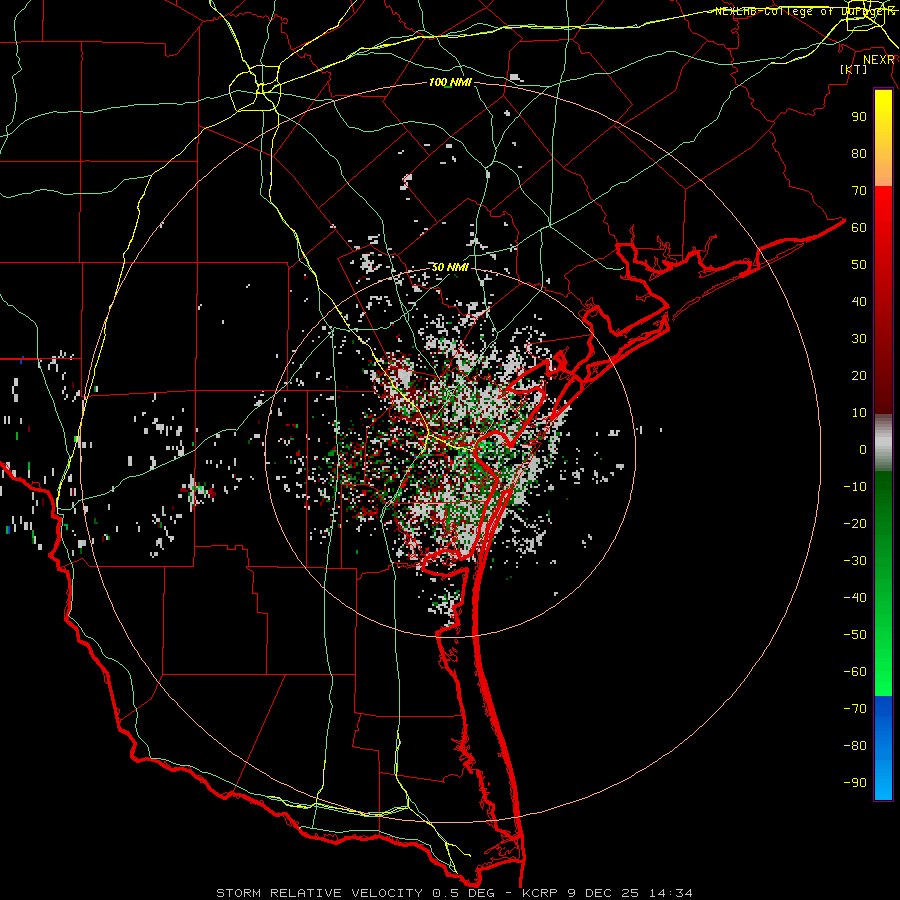Select the -20 knot scale value
900x900 pixels.
[x=855, y=523]
